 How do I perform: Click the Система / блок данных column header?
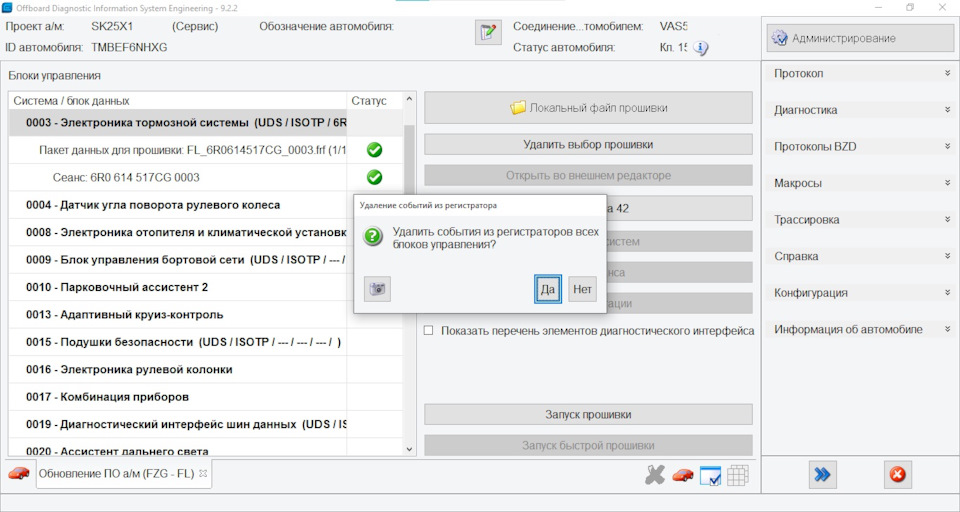coord(178,101)
